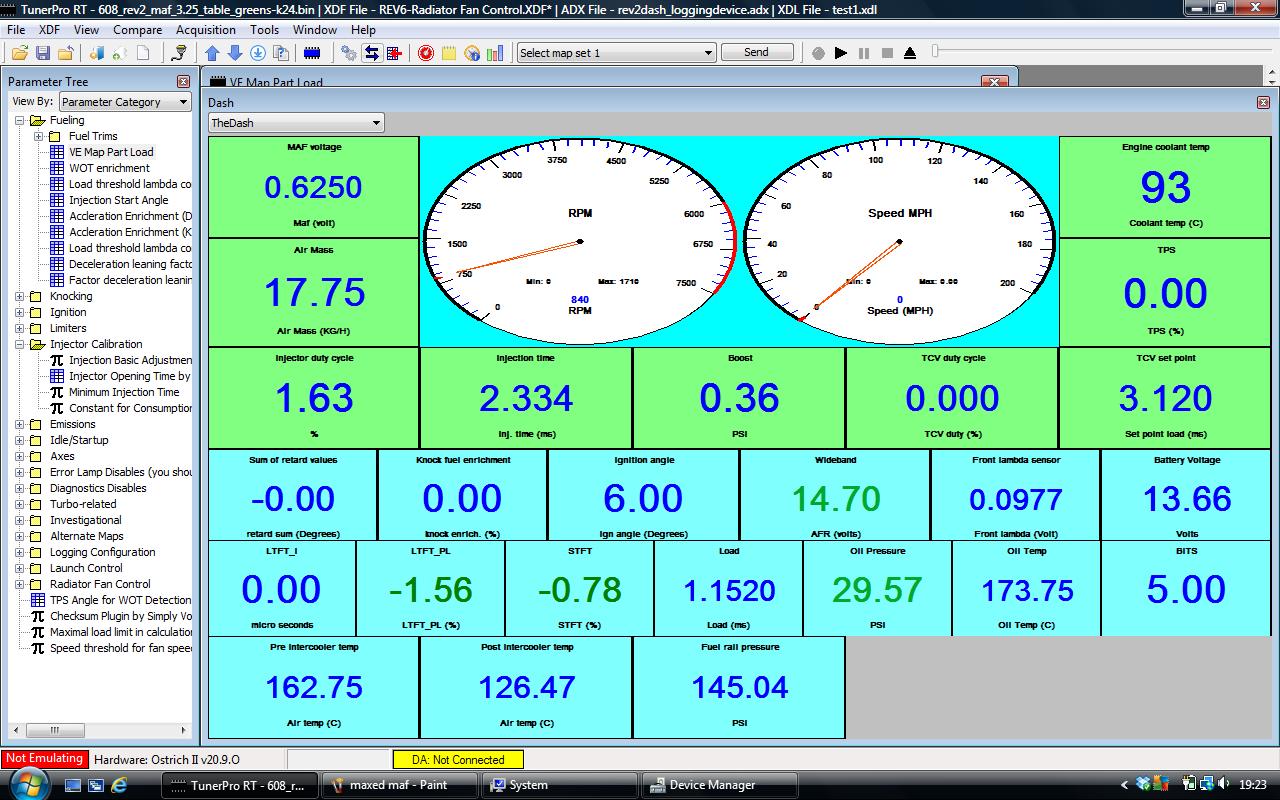Open the TheDash dashboard dropdown

coord(296,123)
